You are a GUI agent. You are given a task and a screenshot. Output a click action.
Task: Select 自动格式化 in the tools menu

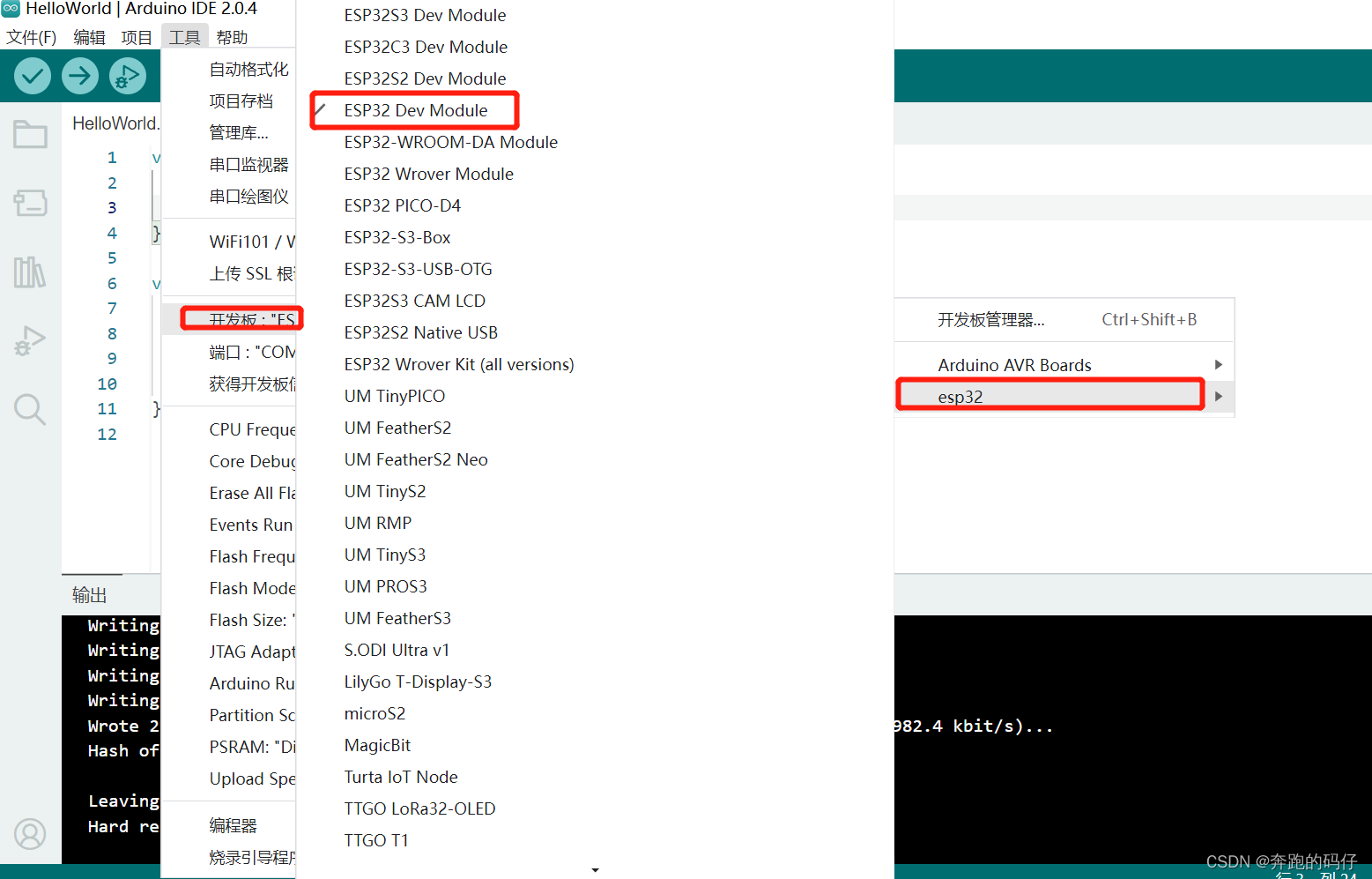pos(229,69)
